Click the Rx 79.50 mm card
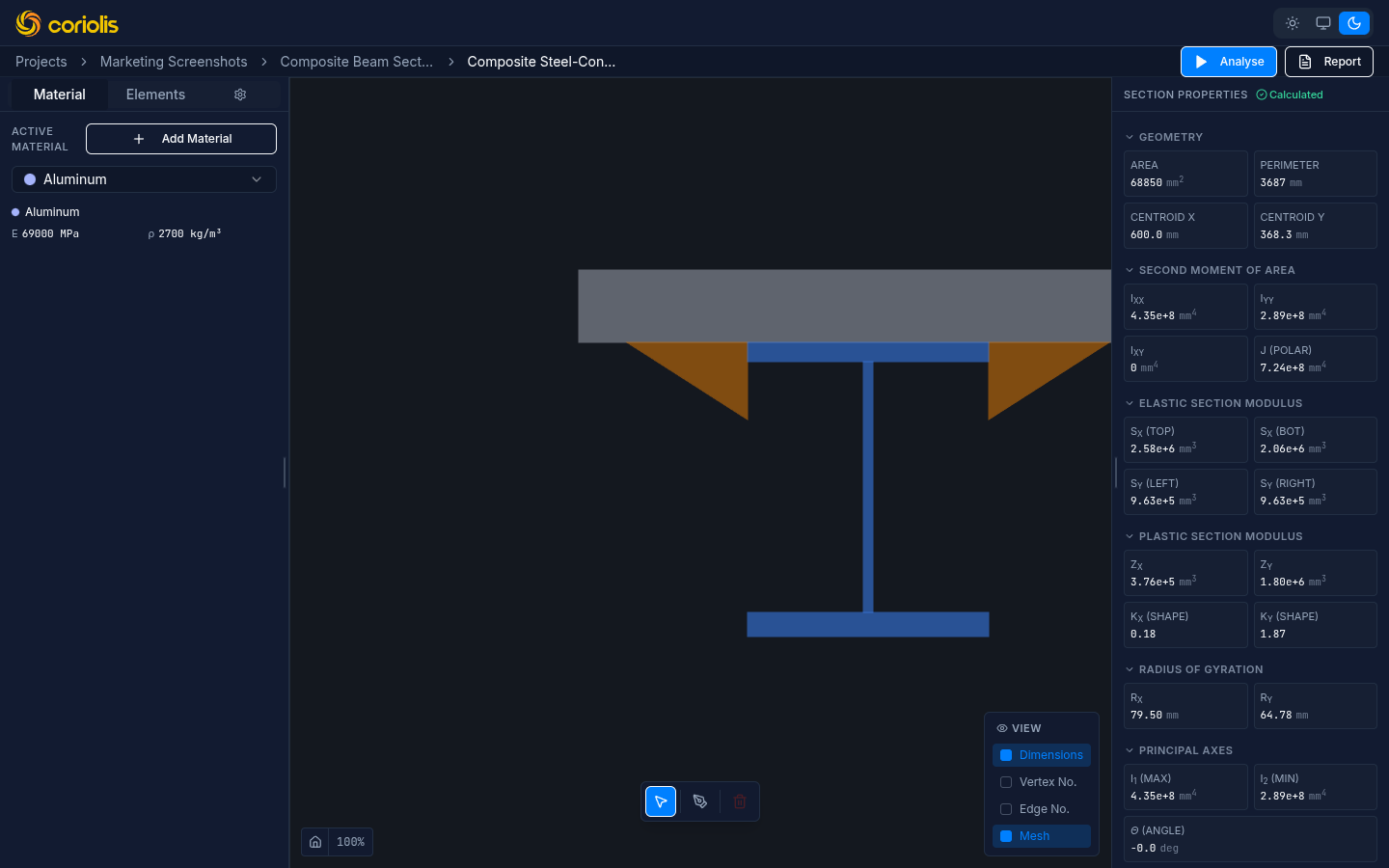Viewport: 1389px width, 868px height. (x=1185, y=706)
